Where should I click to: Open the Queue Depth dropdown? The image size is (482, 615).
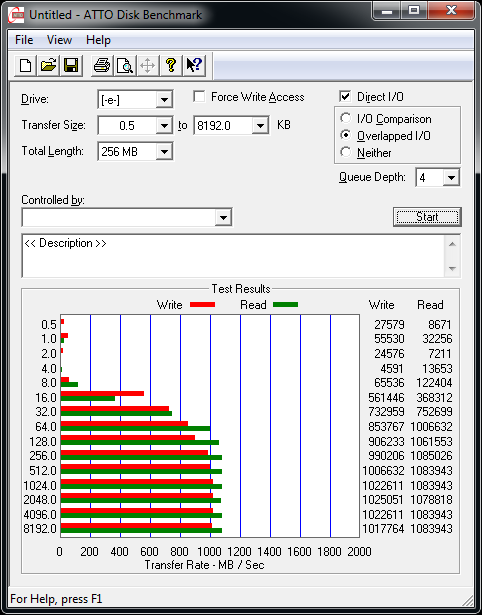[451, 178]
